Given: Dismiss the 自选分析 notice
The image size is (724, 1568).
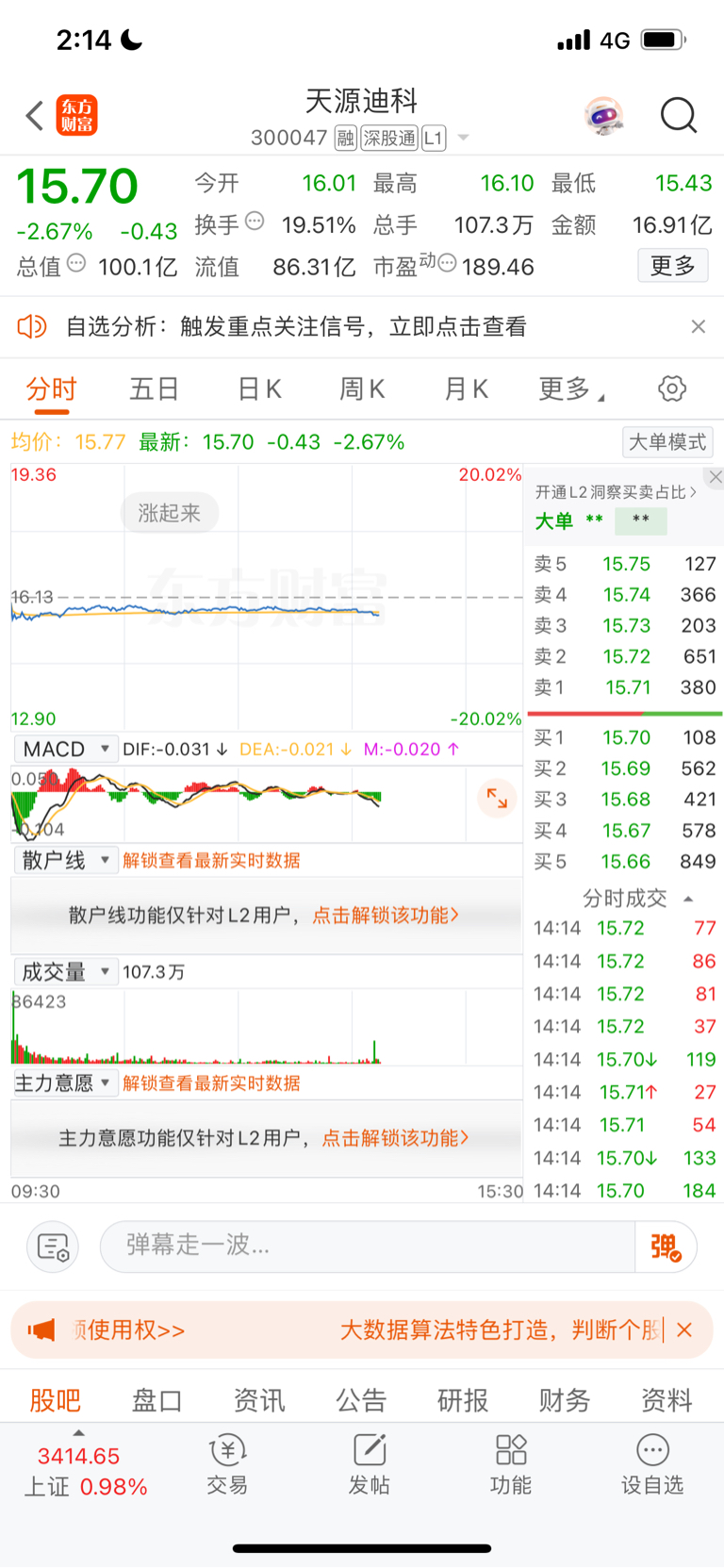Looking at the screenshot, I should pos(699,327).
